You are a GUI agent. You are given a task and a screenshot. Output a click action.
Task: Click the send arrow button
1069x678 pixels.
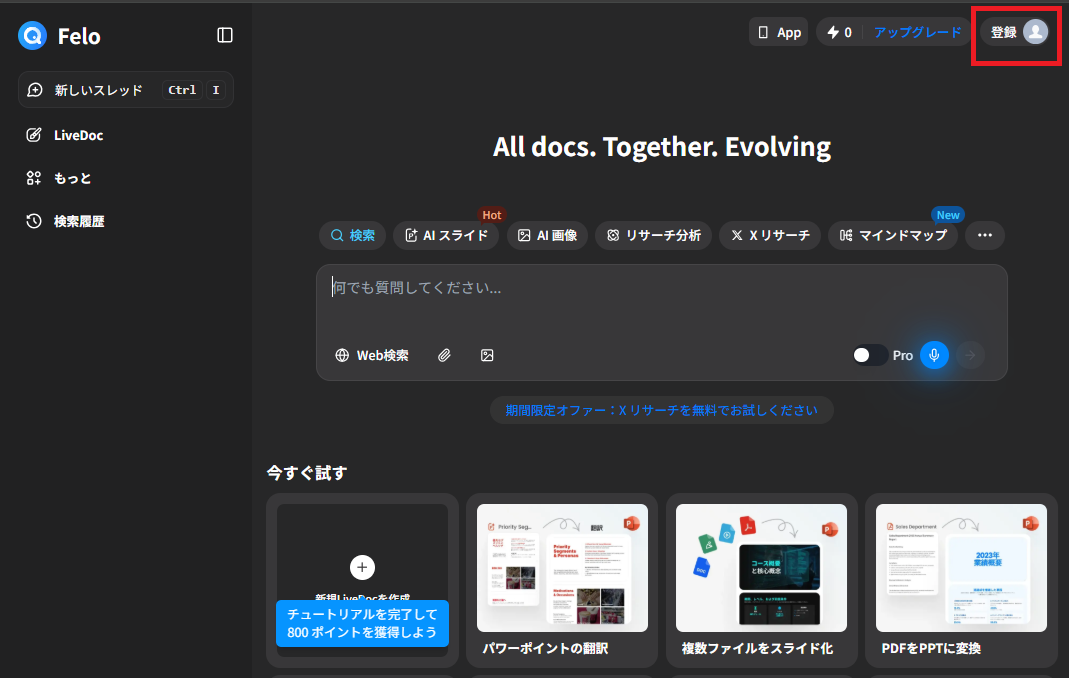point(970,355)
